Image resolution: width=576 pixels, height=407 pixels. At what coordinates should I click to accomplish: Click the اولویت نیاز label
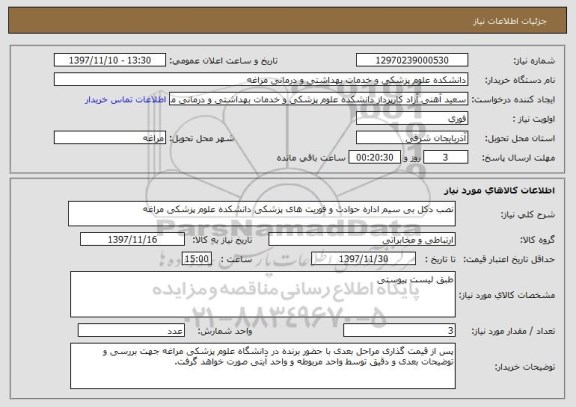534,119
